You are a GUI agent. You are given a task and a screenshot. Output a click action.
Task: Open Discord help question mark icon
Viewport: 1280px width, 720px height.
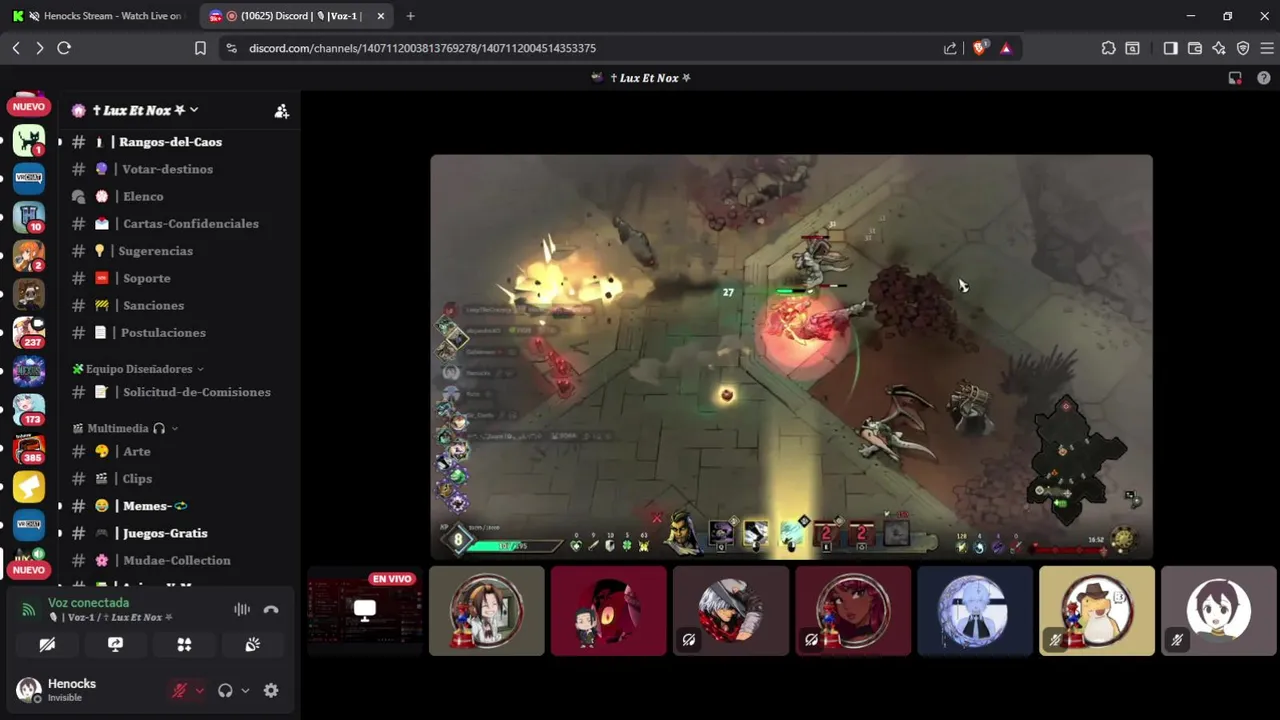tap(1263, 78)
